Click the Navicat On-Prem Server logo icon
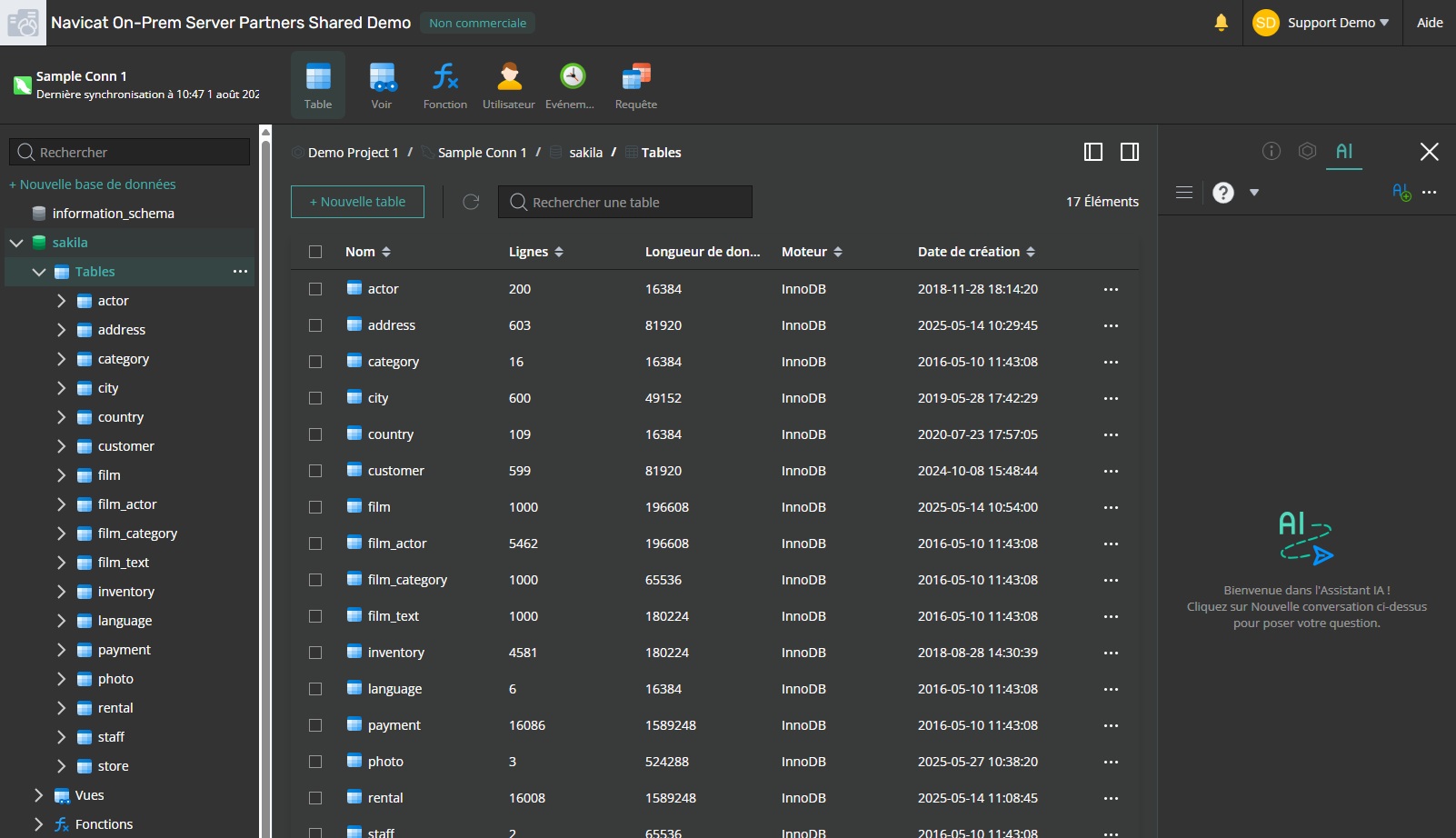The width and height of the screenshot is (1456, 838). pyautogui.click(x=23, y=23)
